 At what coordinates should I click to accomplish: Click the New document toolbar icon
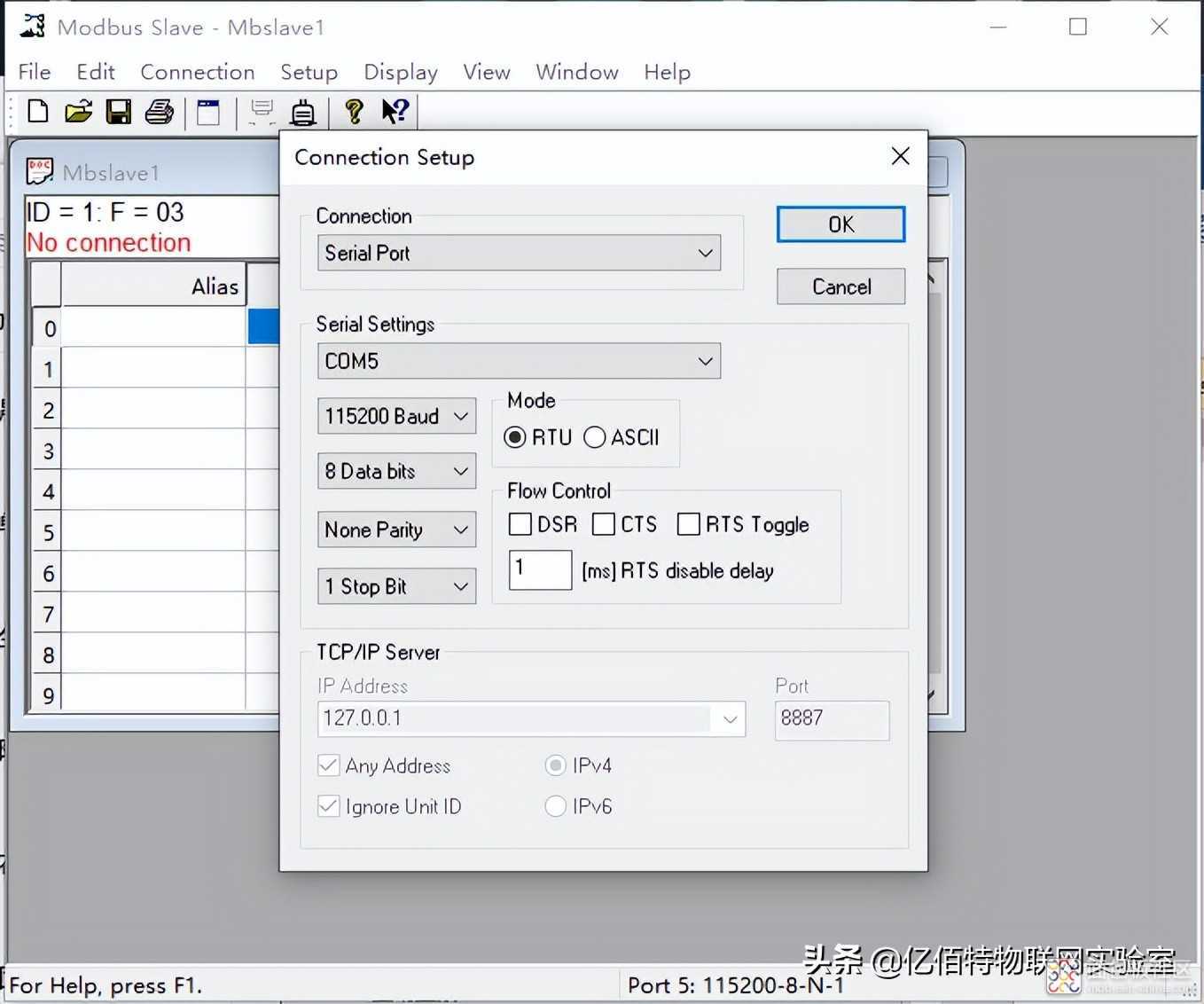(x=38, y=112)
